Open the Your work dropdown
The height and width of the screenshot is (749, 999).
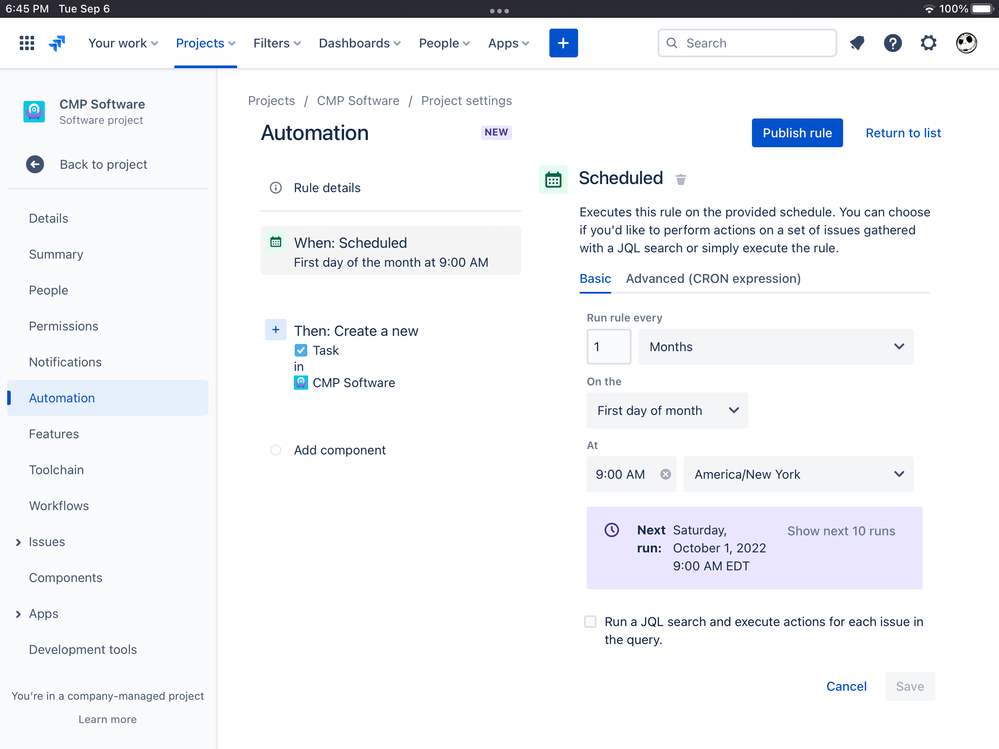123,43
